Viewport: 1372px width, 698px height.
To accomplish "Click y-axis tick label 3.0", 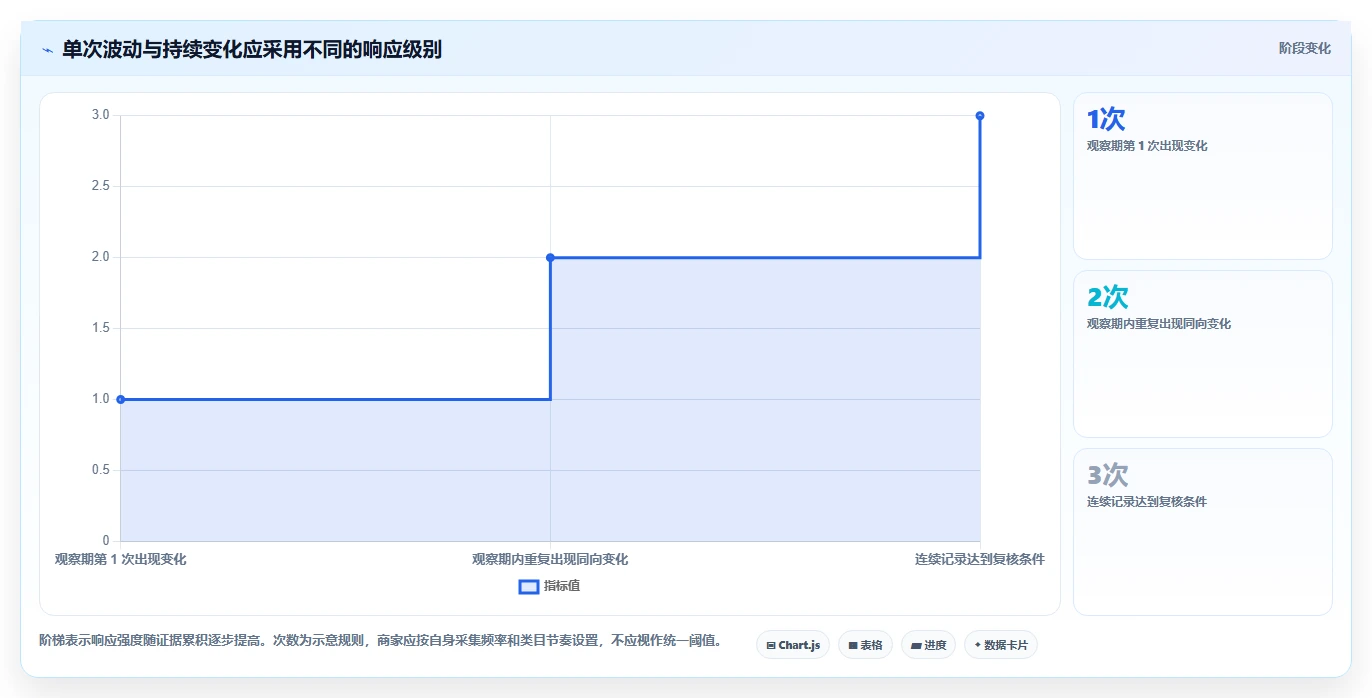I will pos(100,115).
